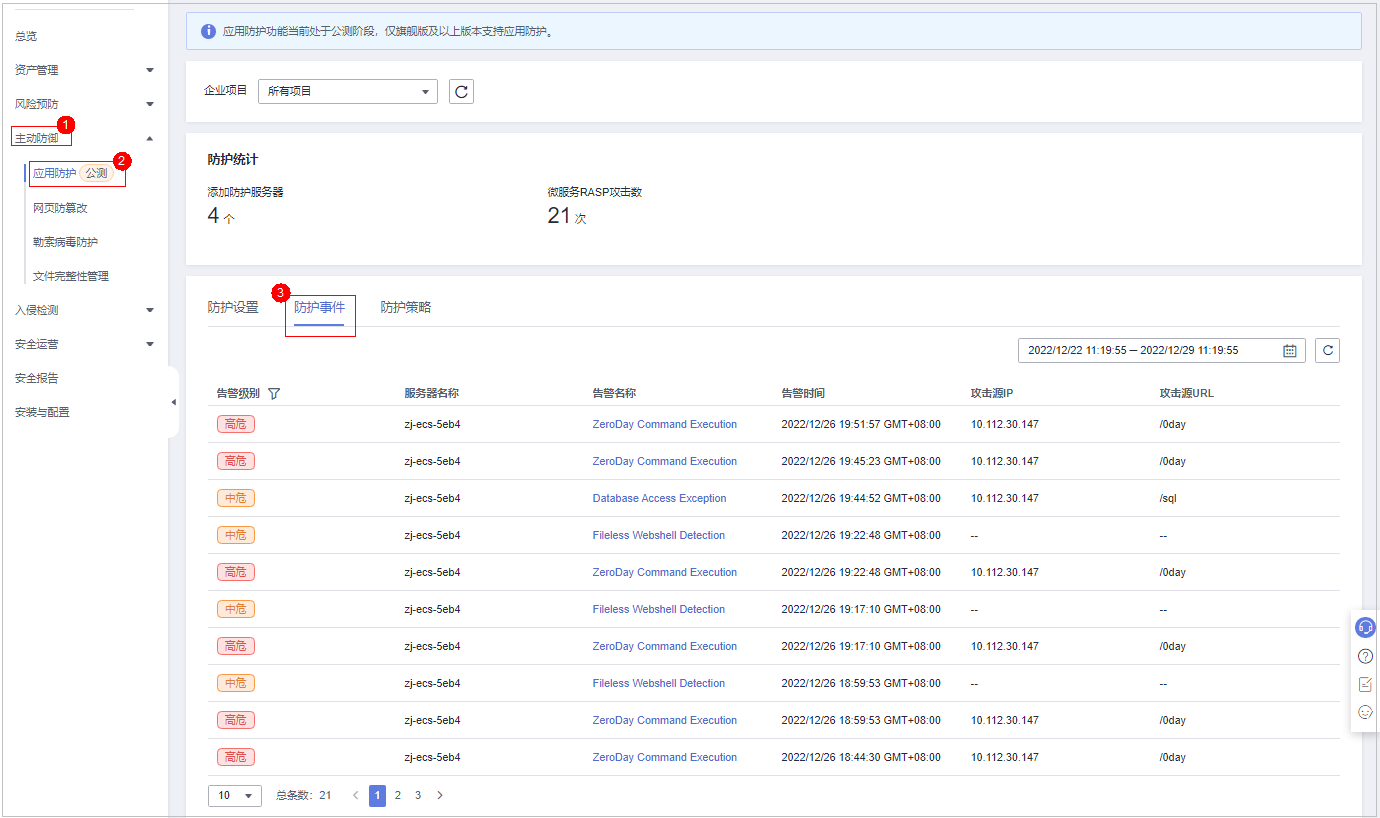Open the Database Access Exception alarm link
Viewport: 1380px width, 818px height.
point(659,498)
